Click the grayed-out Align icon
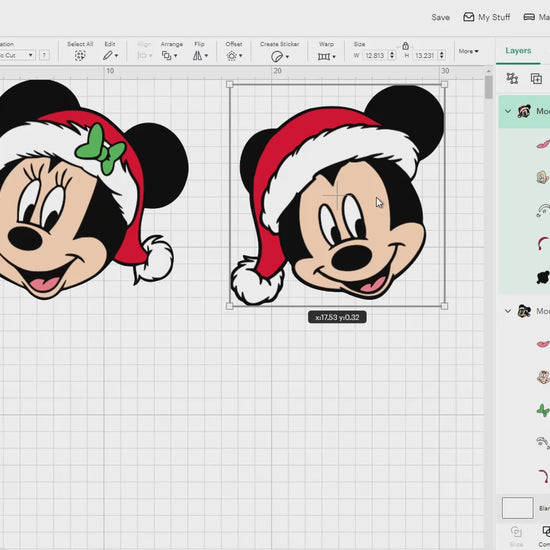Viewport: 550px width, 550px height. [142, 55]
